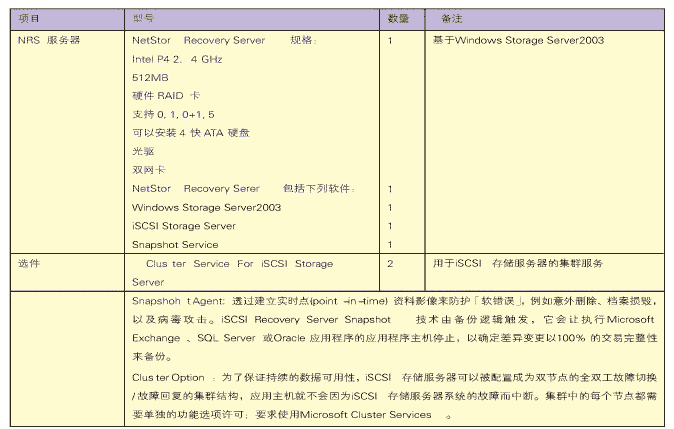Viewport: 674px width, 429px height.
Task: Click the 项目 column header
Action: 30,19
